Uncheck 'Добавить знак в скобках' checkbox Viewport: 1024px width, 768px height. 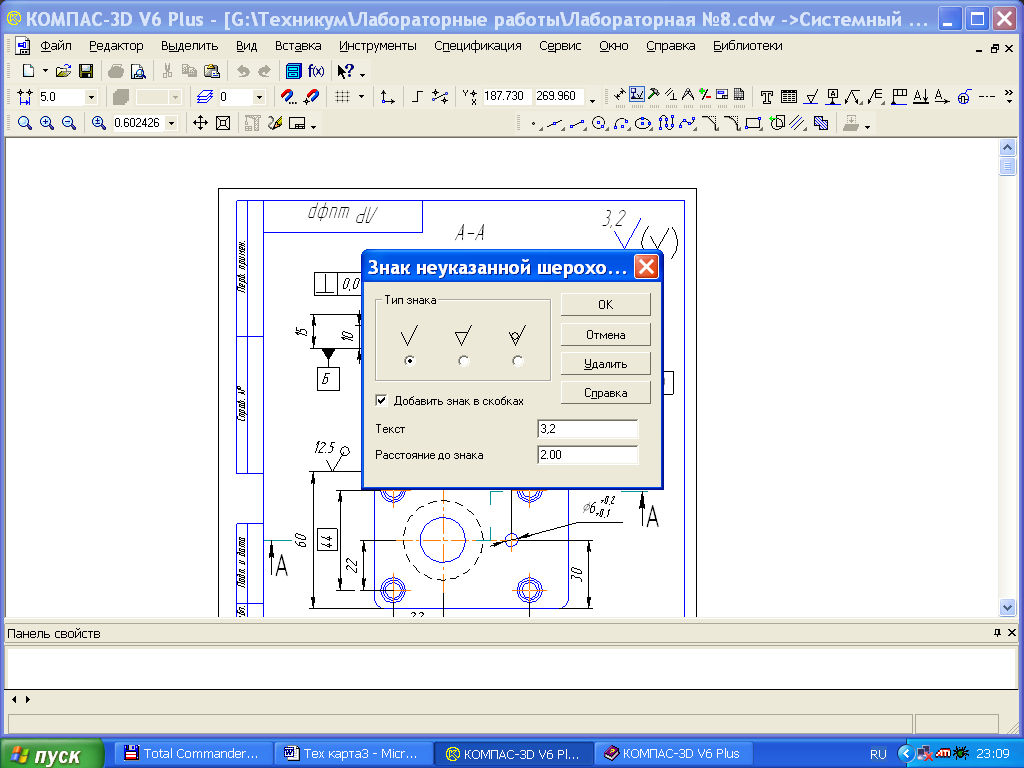click(x=381, y=400)
